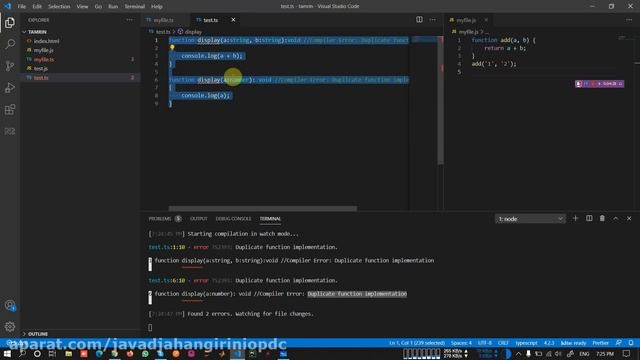
Task: Close the bottom panel
Action: pos(629,218)
